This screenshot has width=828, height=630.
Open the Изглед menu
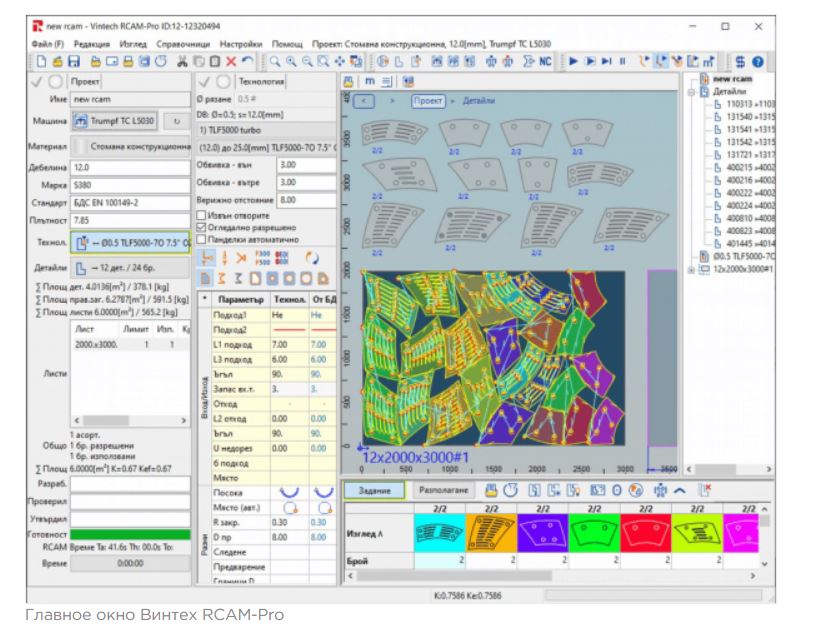tap(133, 44)
